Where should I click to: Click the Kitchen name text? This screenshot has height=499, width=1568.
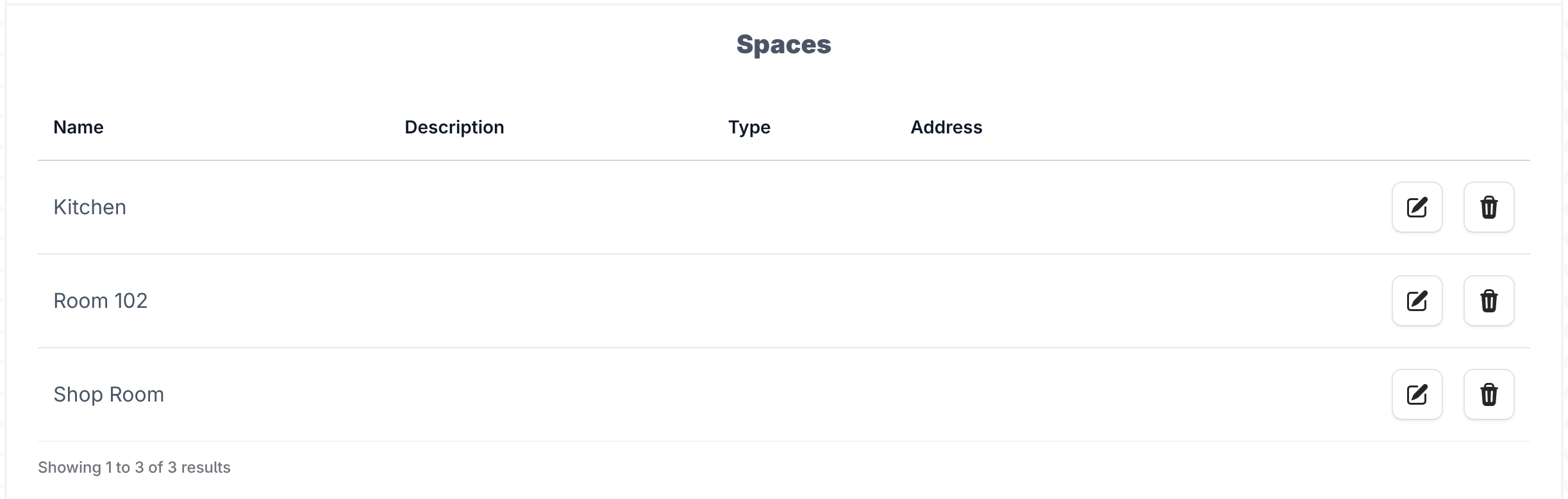coord(90,207)
